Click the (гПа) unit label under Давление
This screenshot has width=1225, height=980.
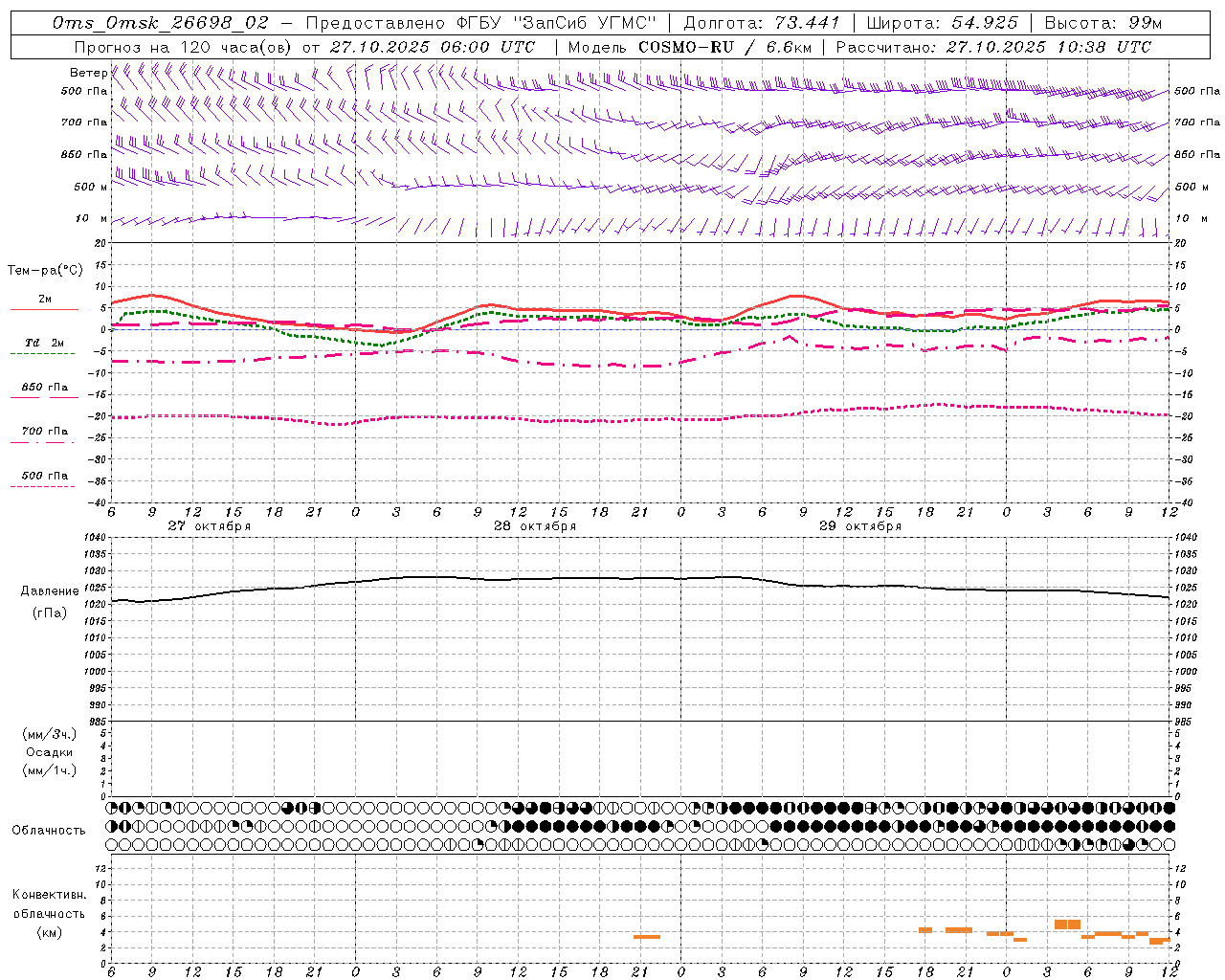(x=50, y=613)
